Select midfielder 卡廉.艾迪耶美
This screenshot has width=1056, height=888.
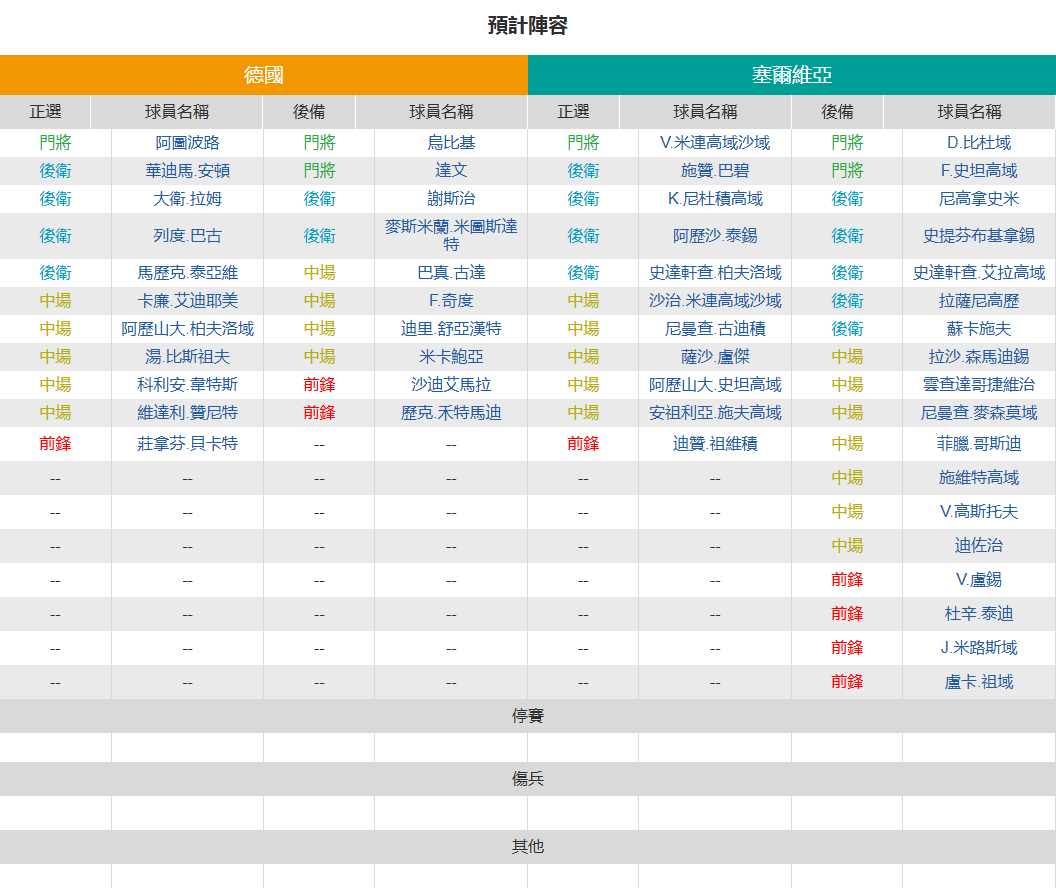point(187,301)
